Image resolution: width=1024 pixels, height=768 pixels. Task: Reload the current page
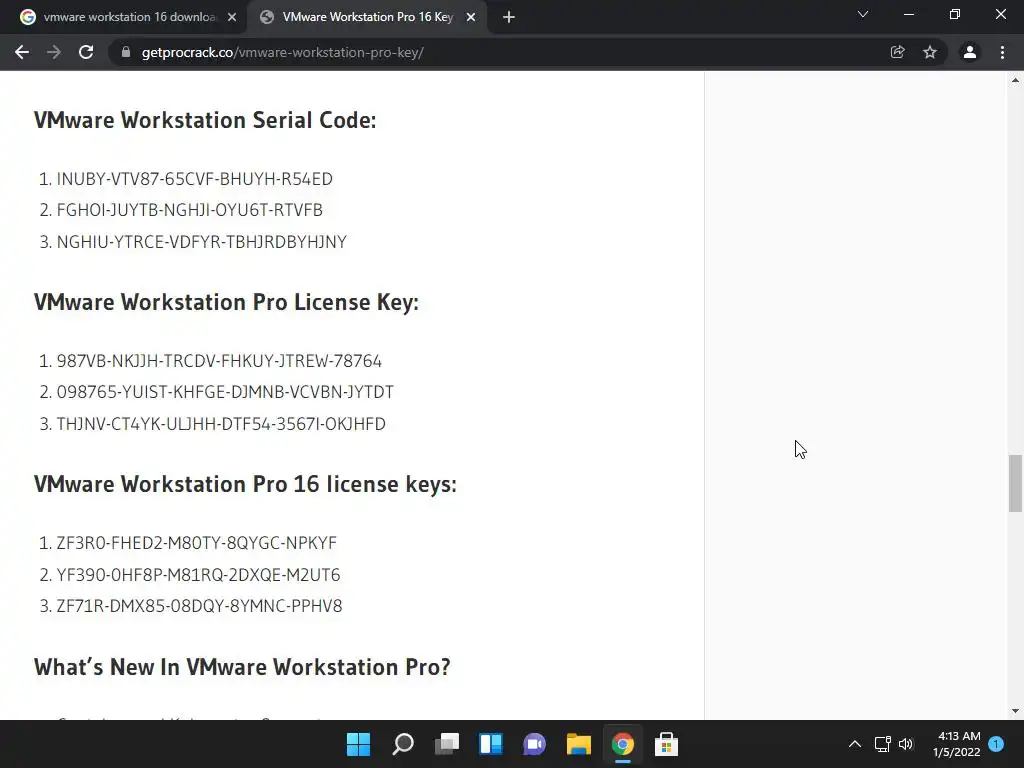tap(86, 52)
